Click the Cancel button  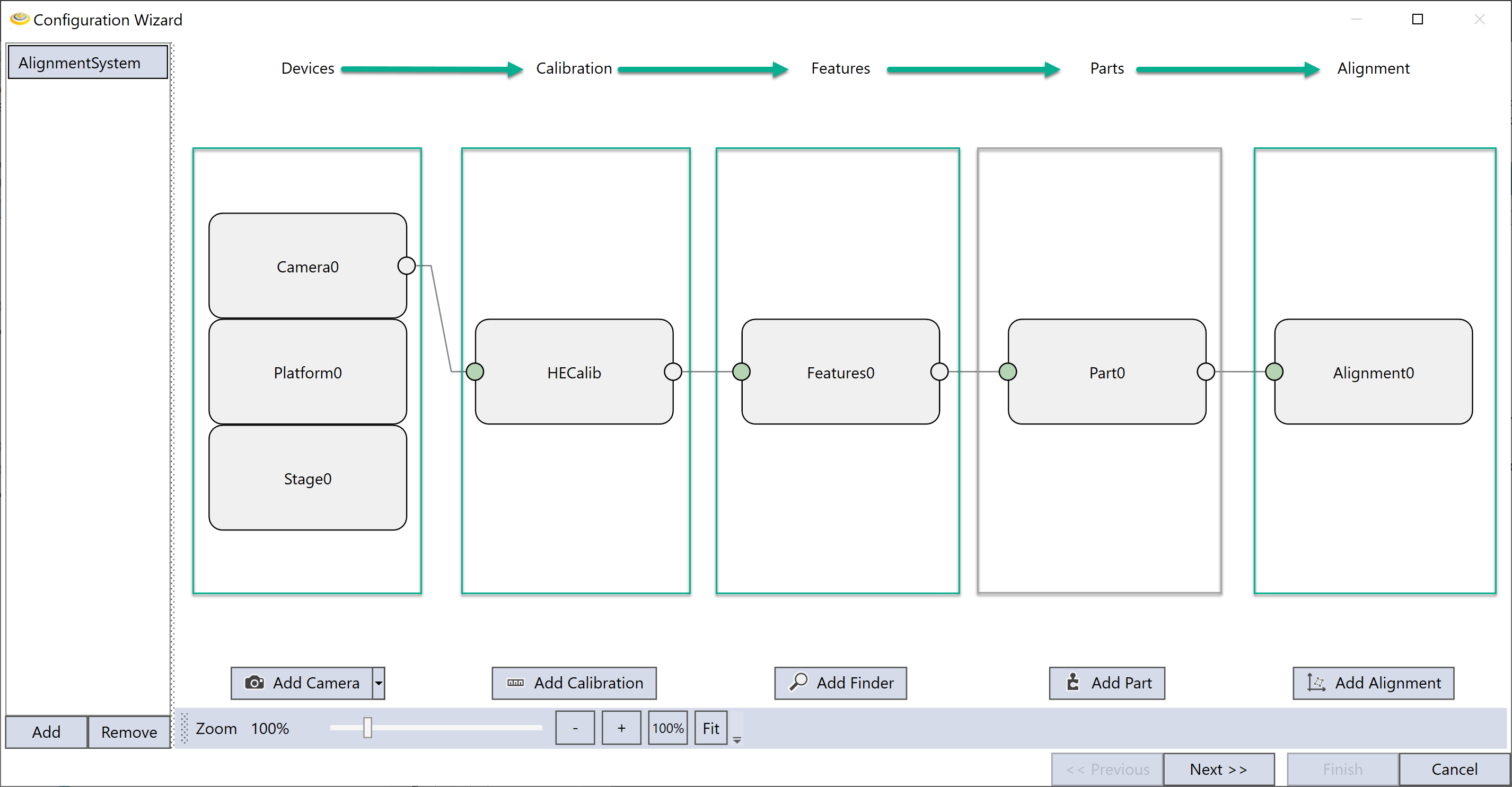click(1454, 769)
